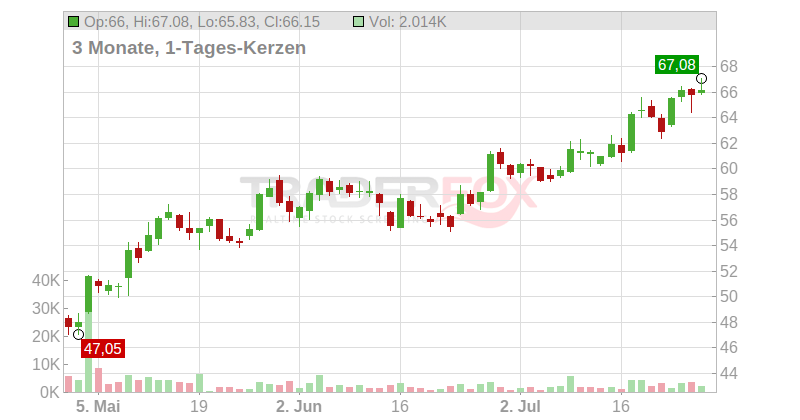Screen dimensions: 800x420
Task: Click the '2. Jul' date axis label
Action: (x=520, y=407)
